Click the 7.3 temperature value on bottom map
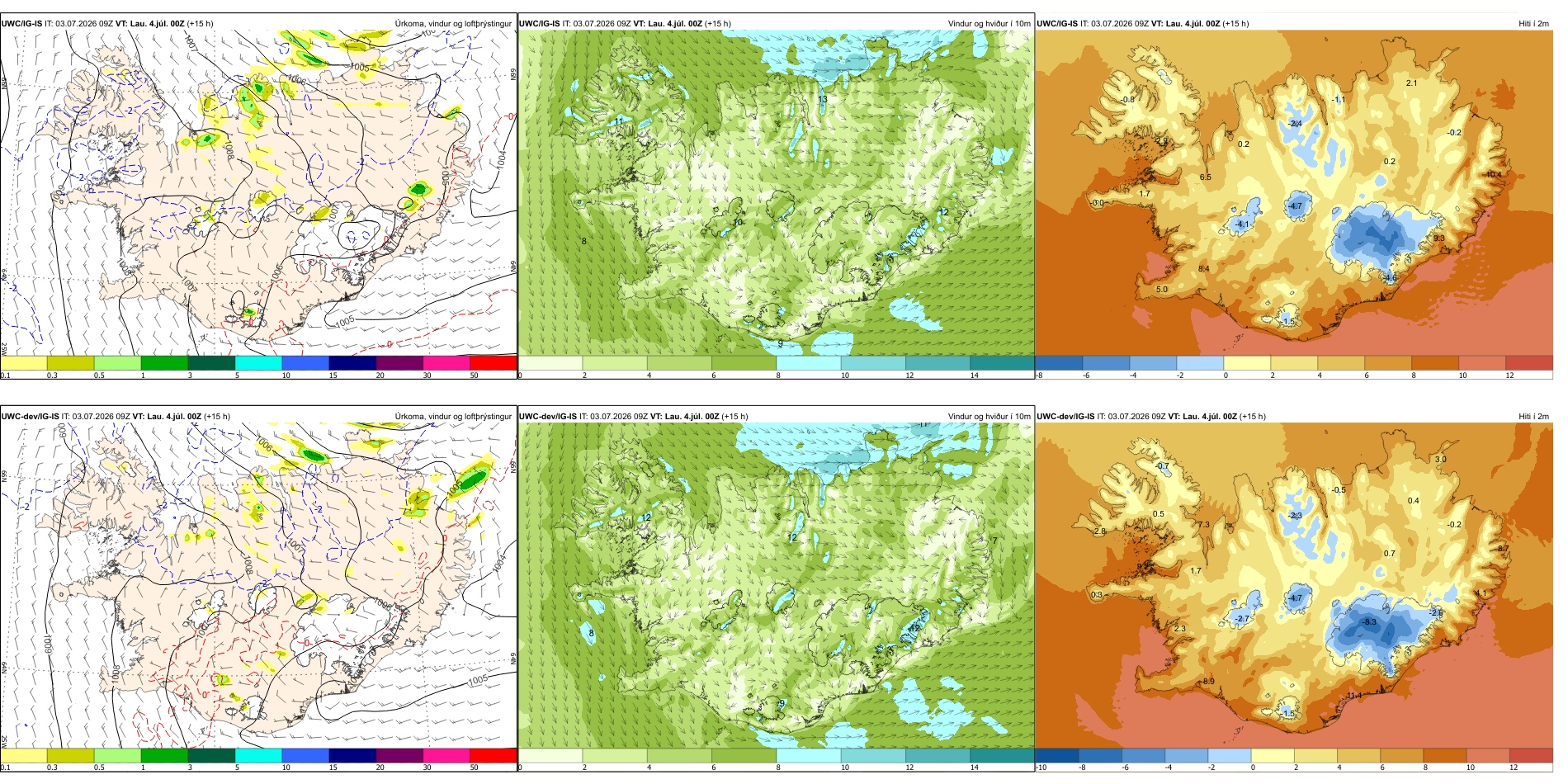The width and height of the screenshot is (1568, 784). 1203,525
